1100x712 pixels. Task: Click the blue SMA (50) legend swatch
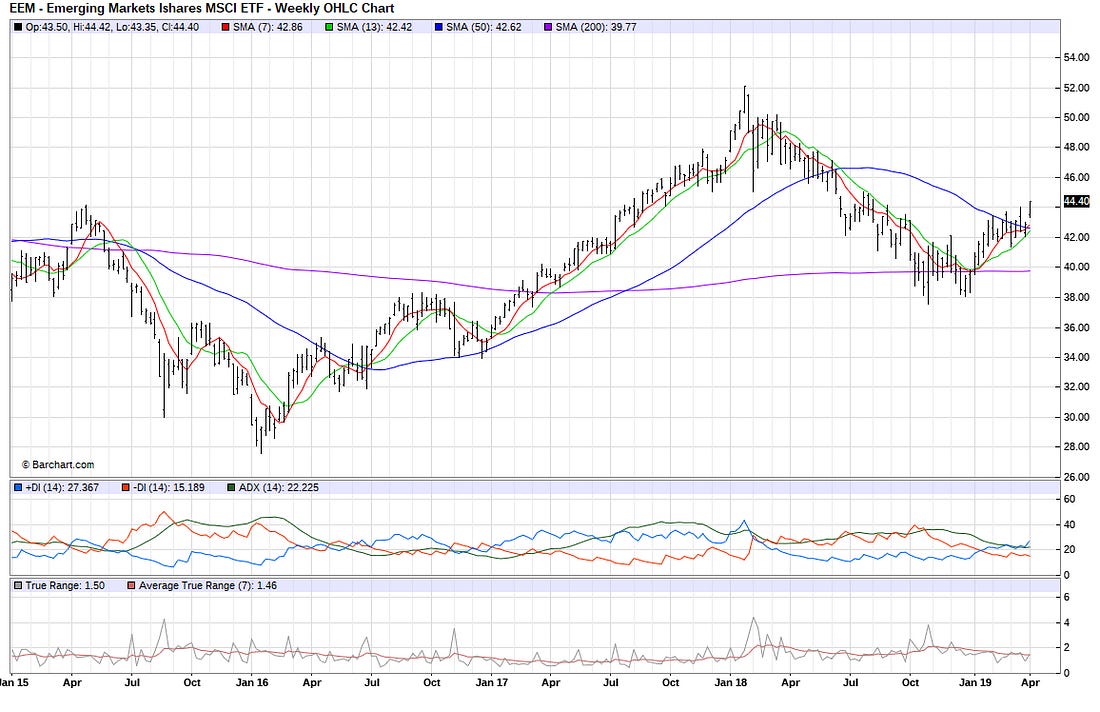click(x=438, y=27)
